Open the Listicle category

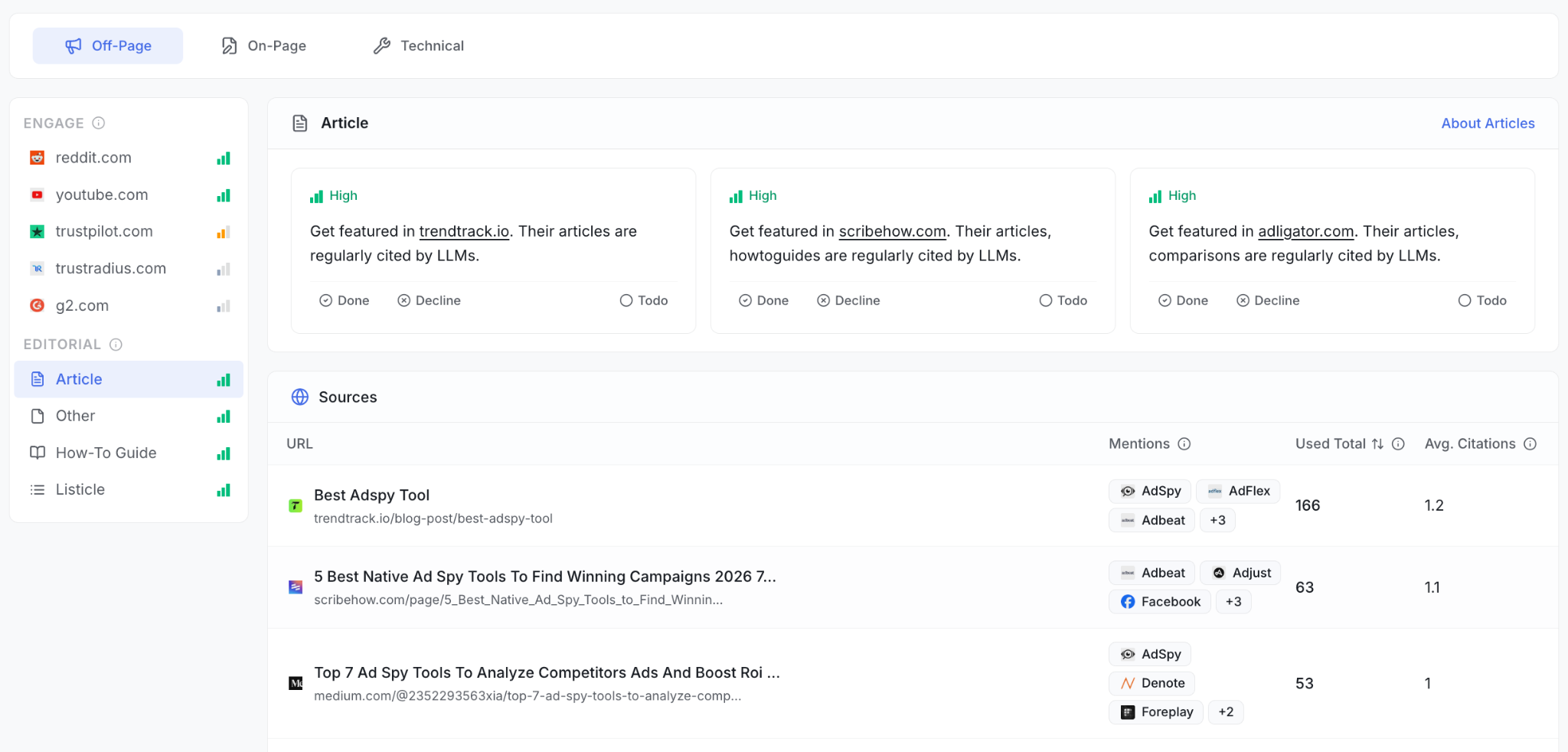point(129,489)
